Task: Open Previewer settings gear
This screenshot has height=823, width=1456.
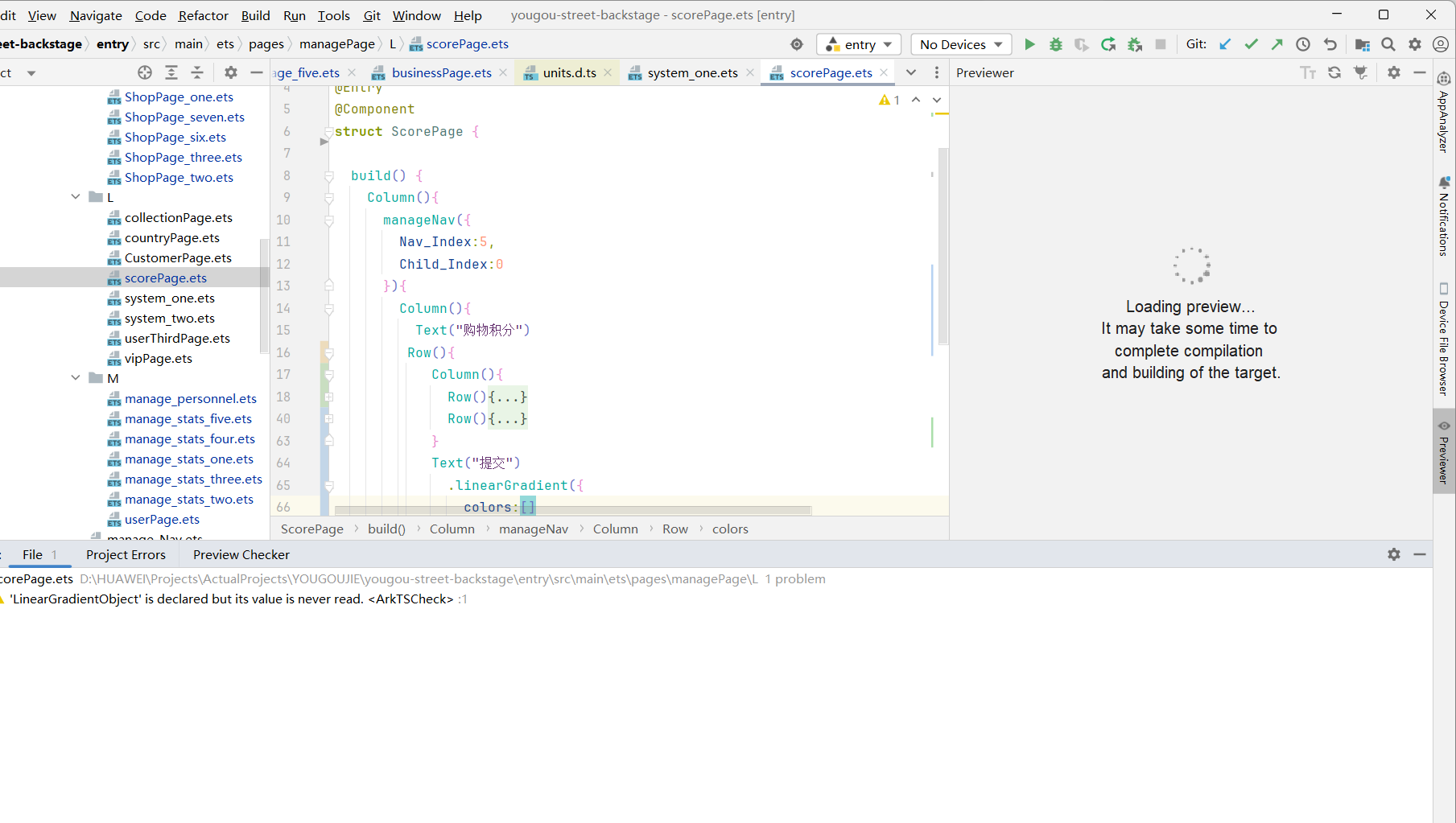Action: tap(1394, 72)
